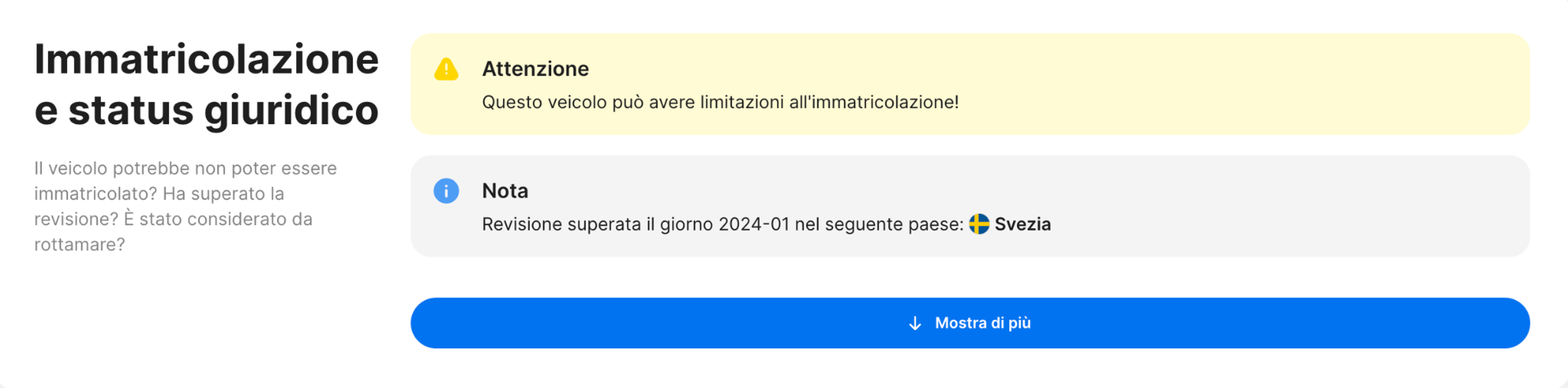Click the flag beside the word Svezia
This screenshot has width=1568, height=388.
click(x=980, y=224)
